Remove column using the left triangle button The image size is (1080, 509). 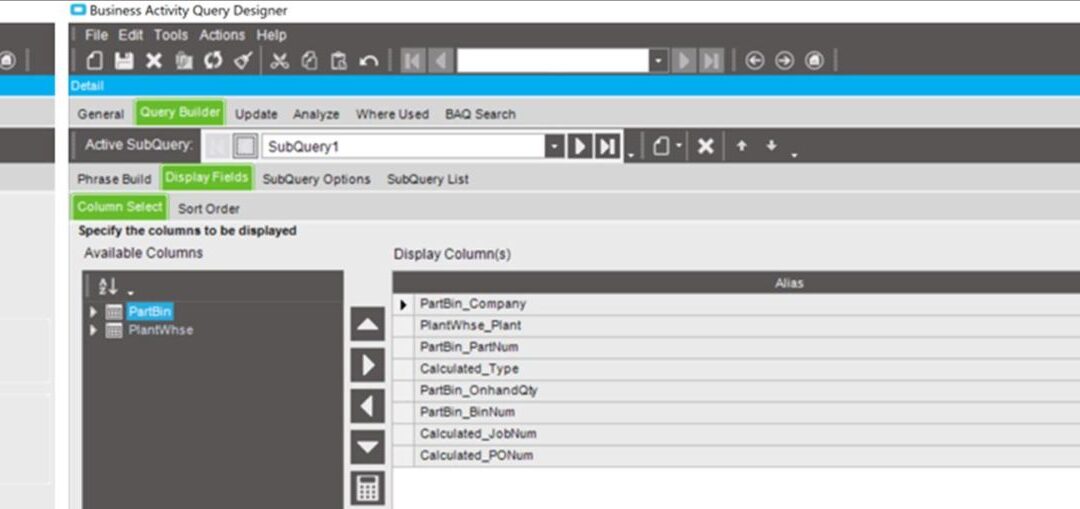click(x=368, y=406)
